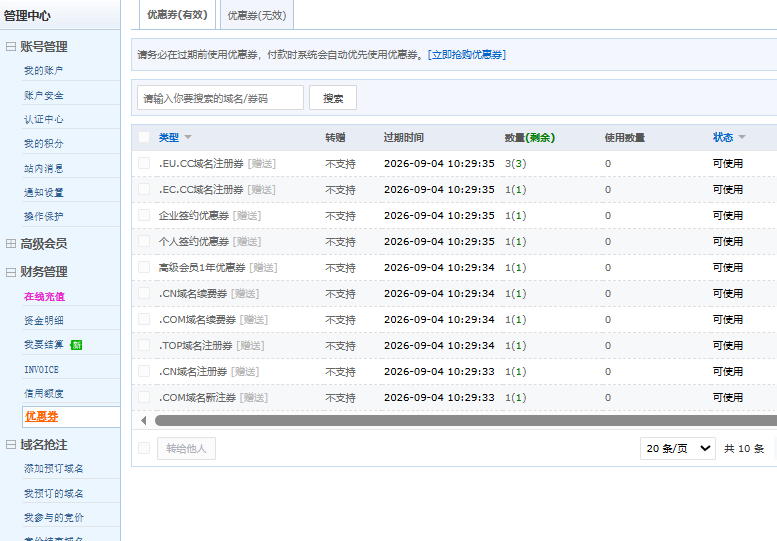Click the .TOP域名注册券 row type text
777x541 pixels.
pyautogui.click(x=195, y=346)
